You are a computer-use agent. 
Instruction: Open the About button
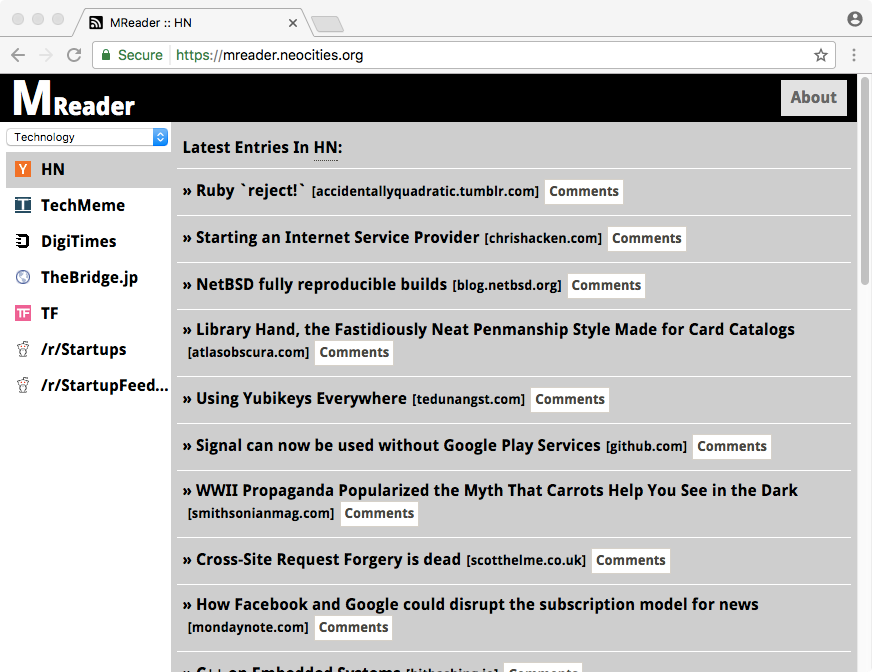tap(814, 98)
